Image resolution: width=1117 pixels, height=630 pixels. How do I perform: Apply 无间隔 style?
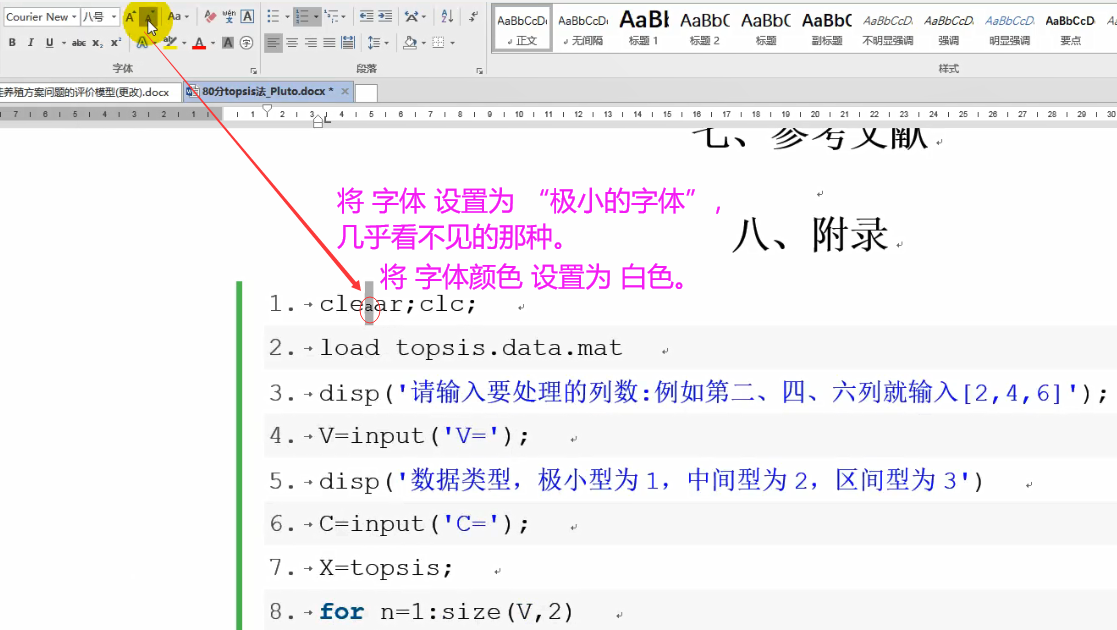583,29
